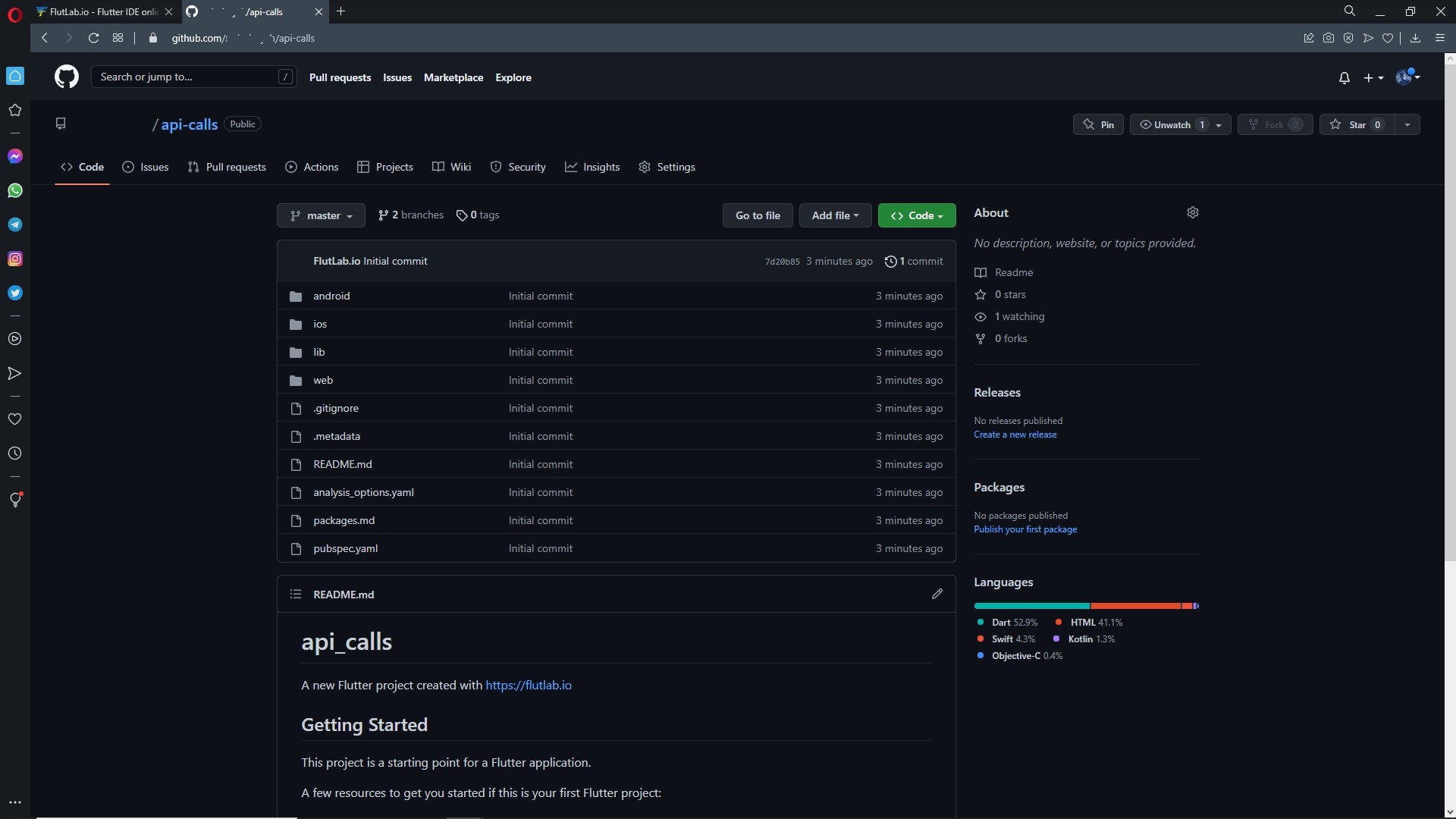
Task: Open the GitHub home logo
Action: click(x=67, y=77)
